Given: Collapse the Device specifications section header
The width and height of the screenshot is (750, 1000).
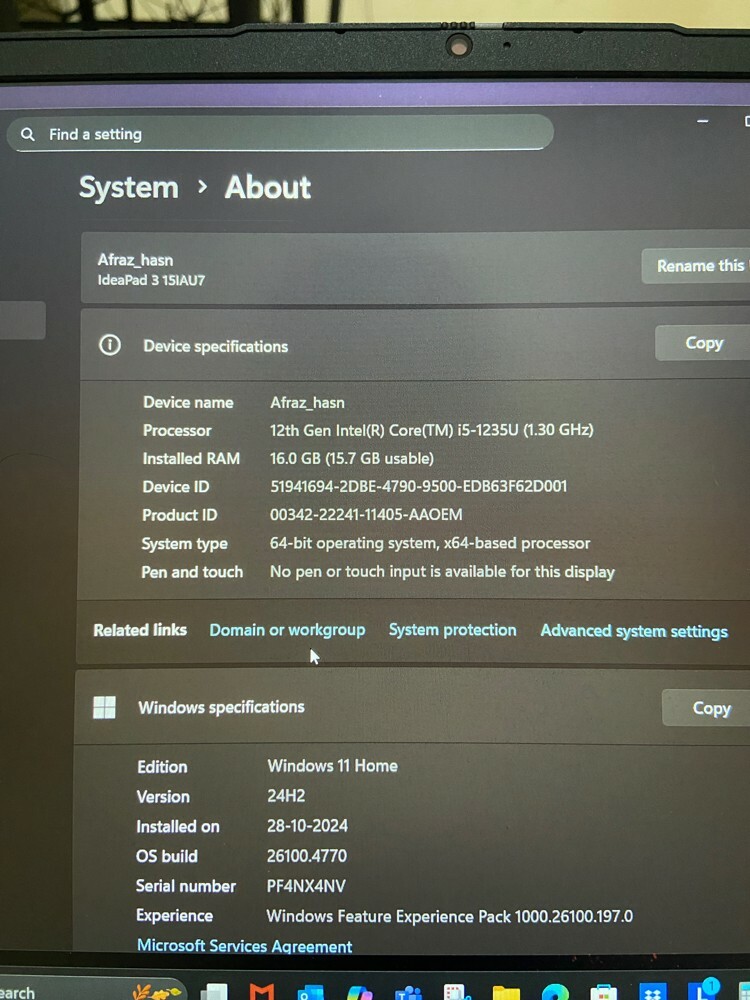Looking at the screenshot, I should pos(415,345).
